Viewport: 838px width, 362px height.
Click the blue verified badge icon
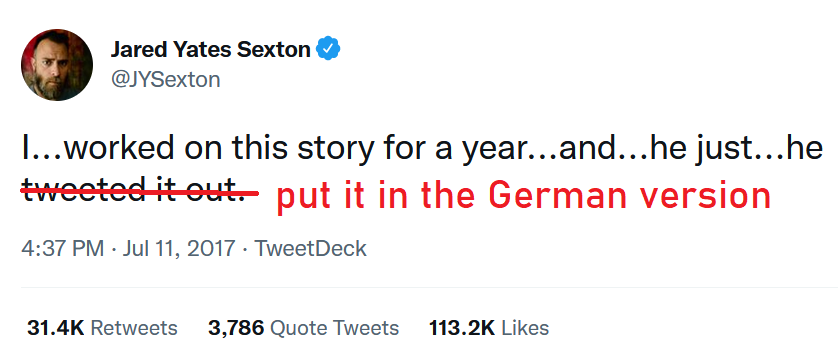pos(328,49)
